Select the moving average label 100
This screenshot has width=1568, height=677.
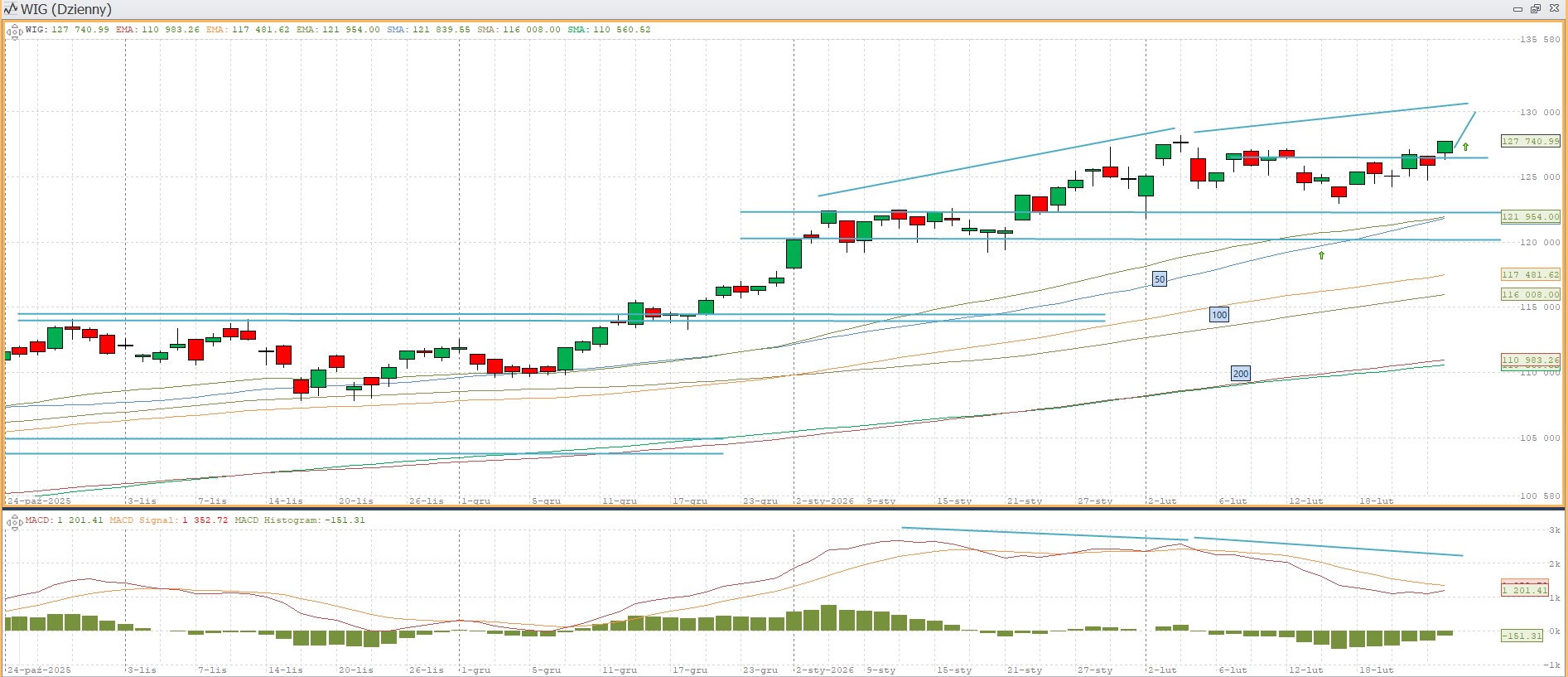click(x=1219, y=315)
